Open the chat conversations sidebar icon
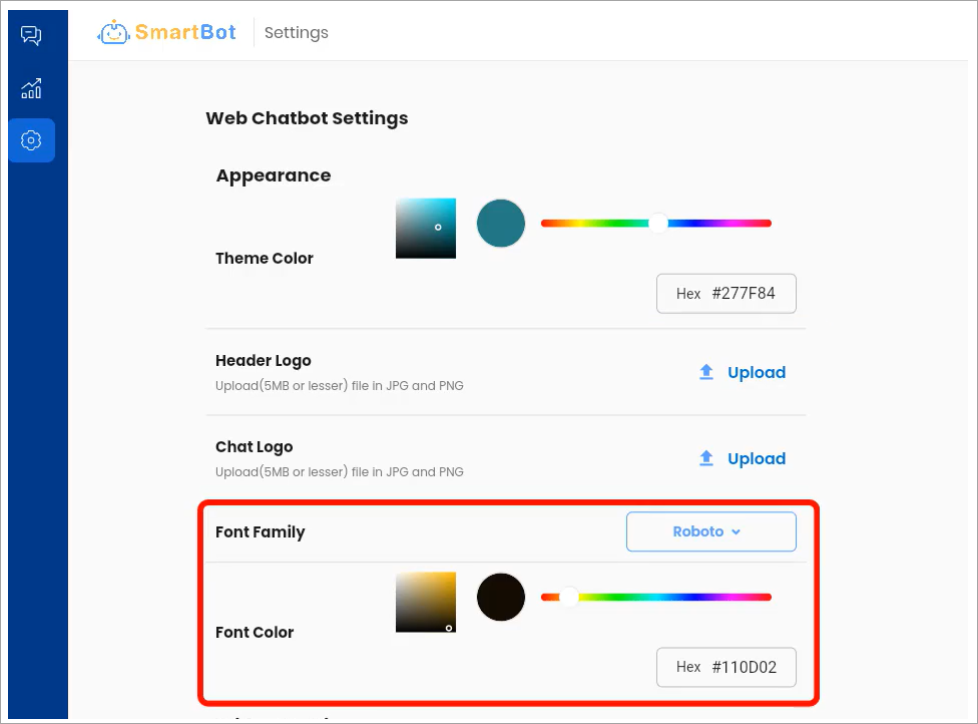Image resolution: width=978 pixels, height=724 pixels. point(31,36)
